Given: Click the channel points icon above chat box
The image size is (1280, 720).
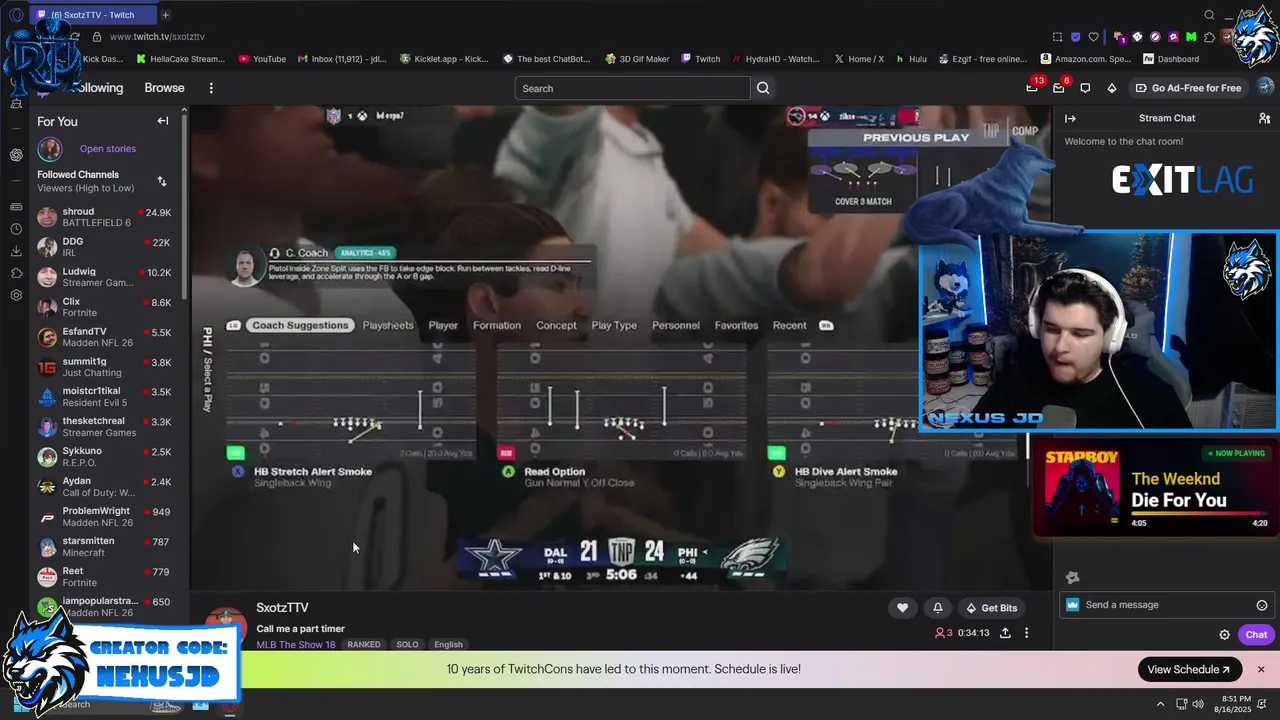Looking at the screenshot, I should [1072, 577].
